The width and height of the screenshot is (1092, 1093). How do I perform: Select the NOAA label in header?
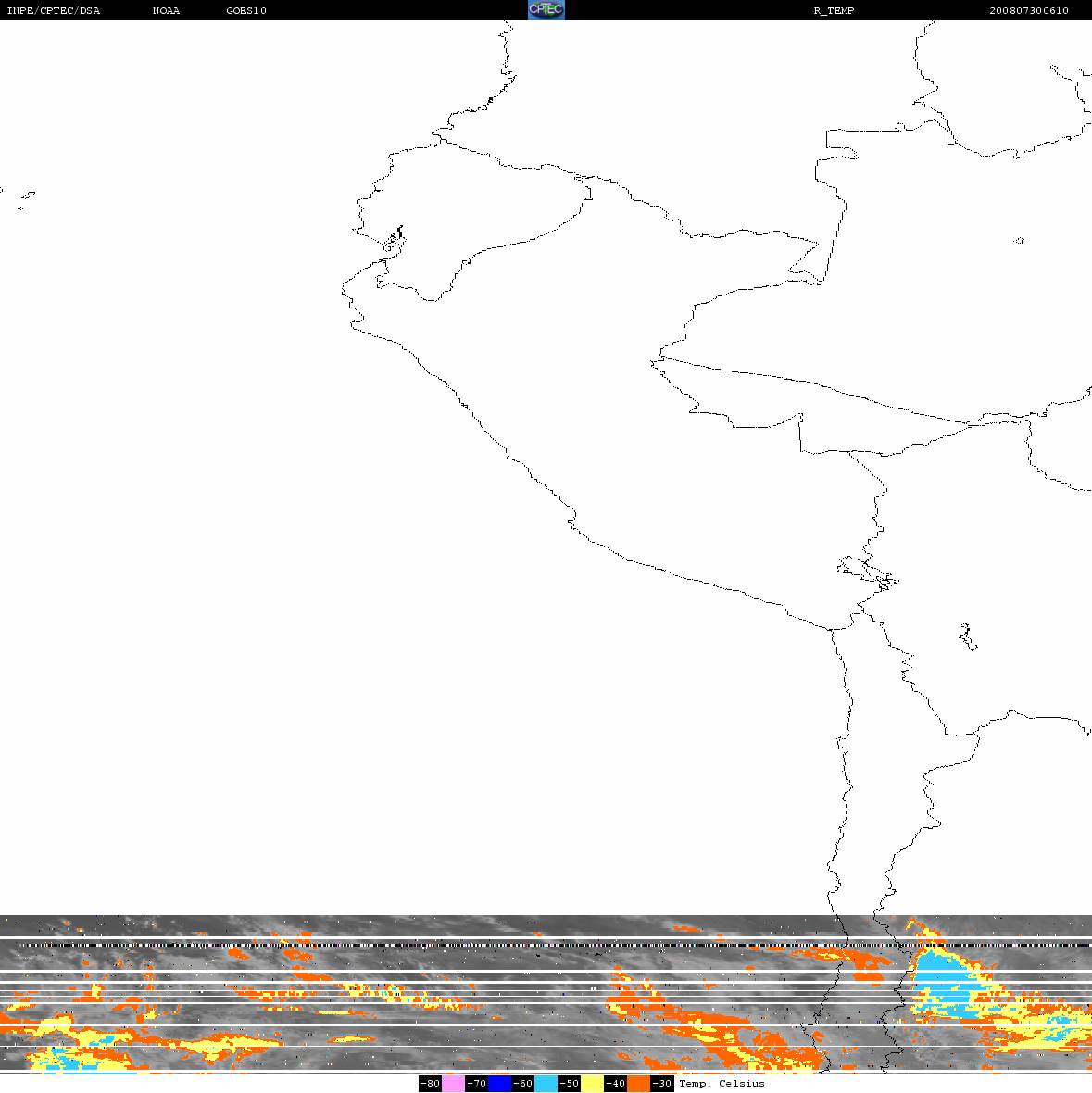[x=166, y=10]
